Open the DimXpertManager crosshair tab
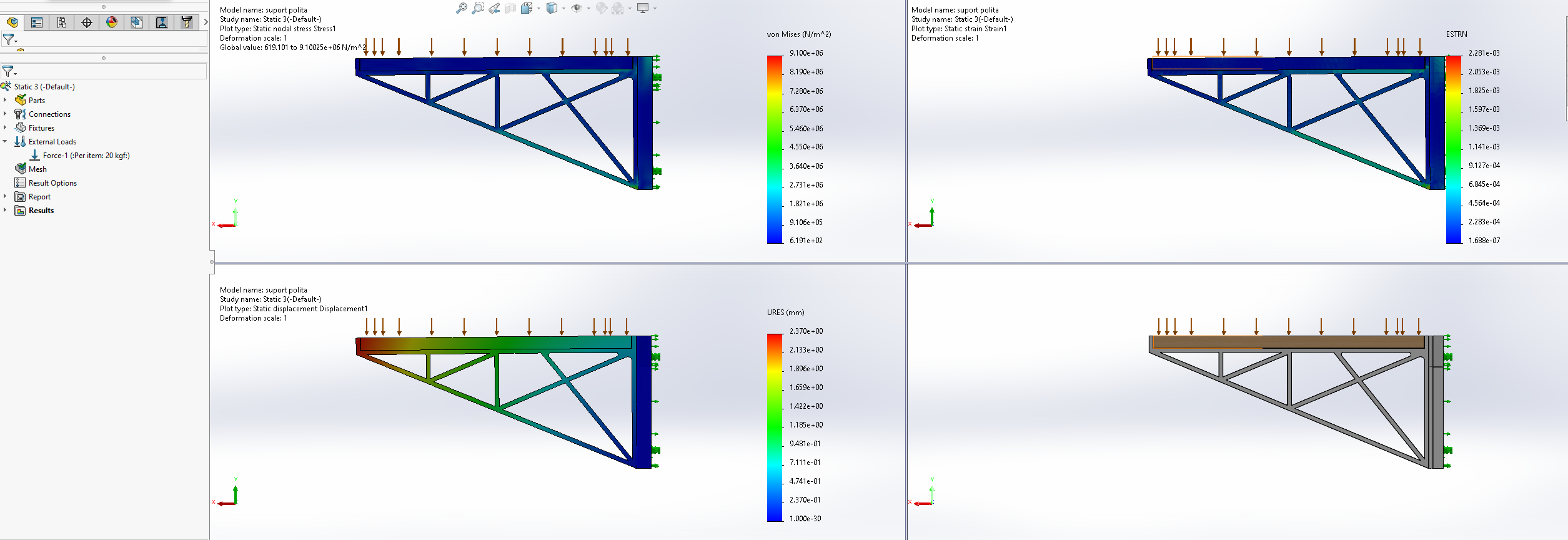Viewport: 1568px width, 540px height. [87, 22]
